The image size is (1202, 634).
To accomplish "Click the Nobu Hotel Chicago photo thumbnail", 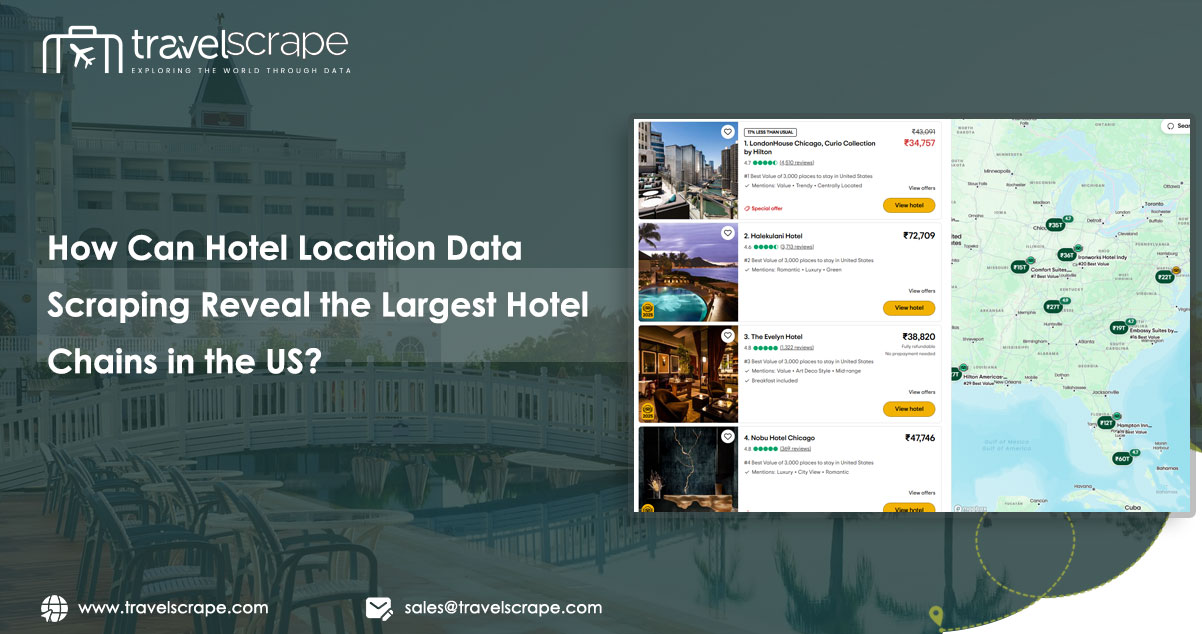I will [x=688, y=470].
